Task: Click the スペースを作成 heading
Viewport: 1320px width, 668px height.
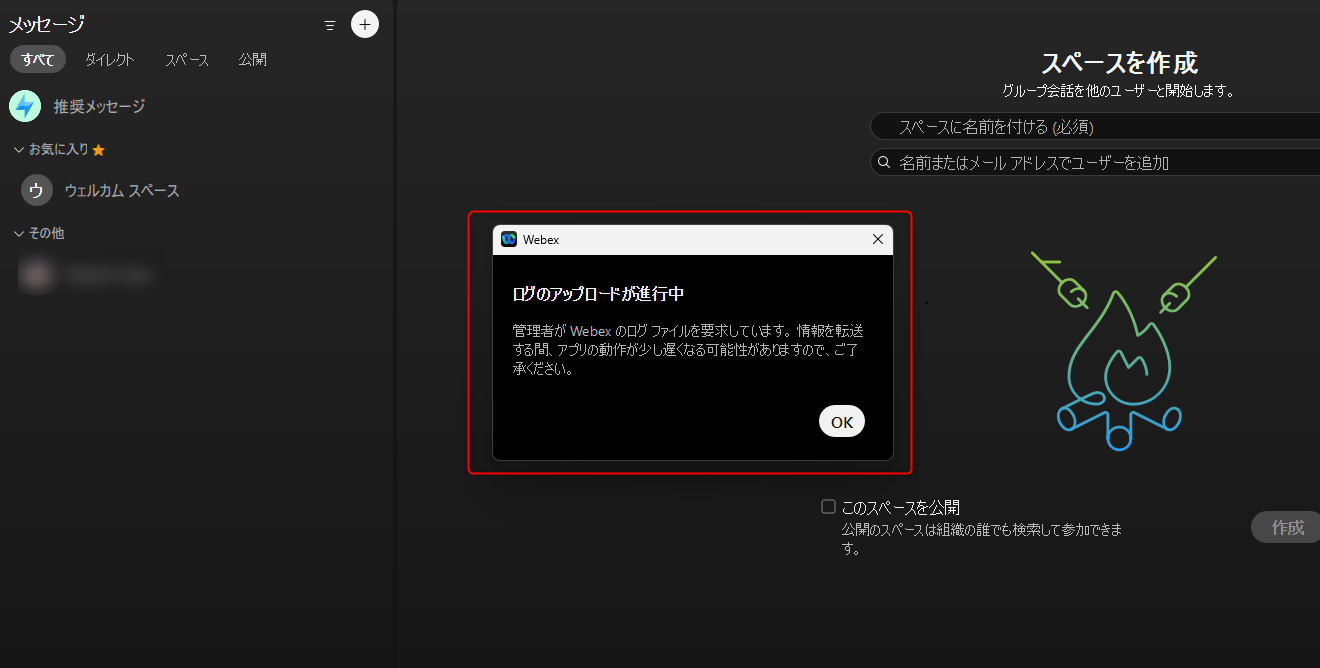Action: point(1119,63)
